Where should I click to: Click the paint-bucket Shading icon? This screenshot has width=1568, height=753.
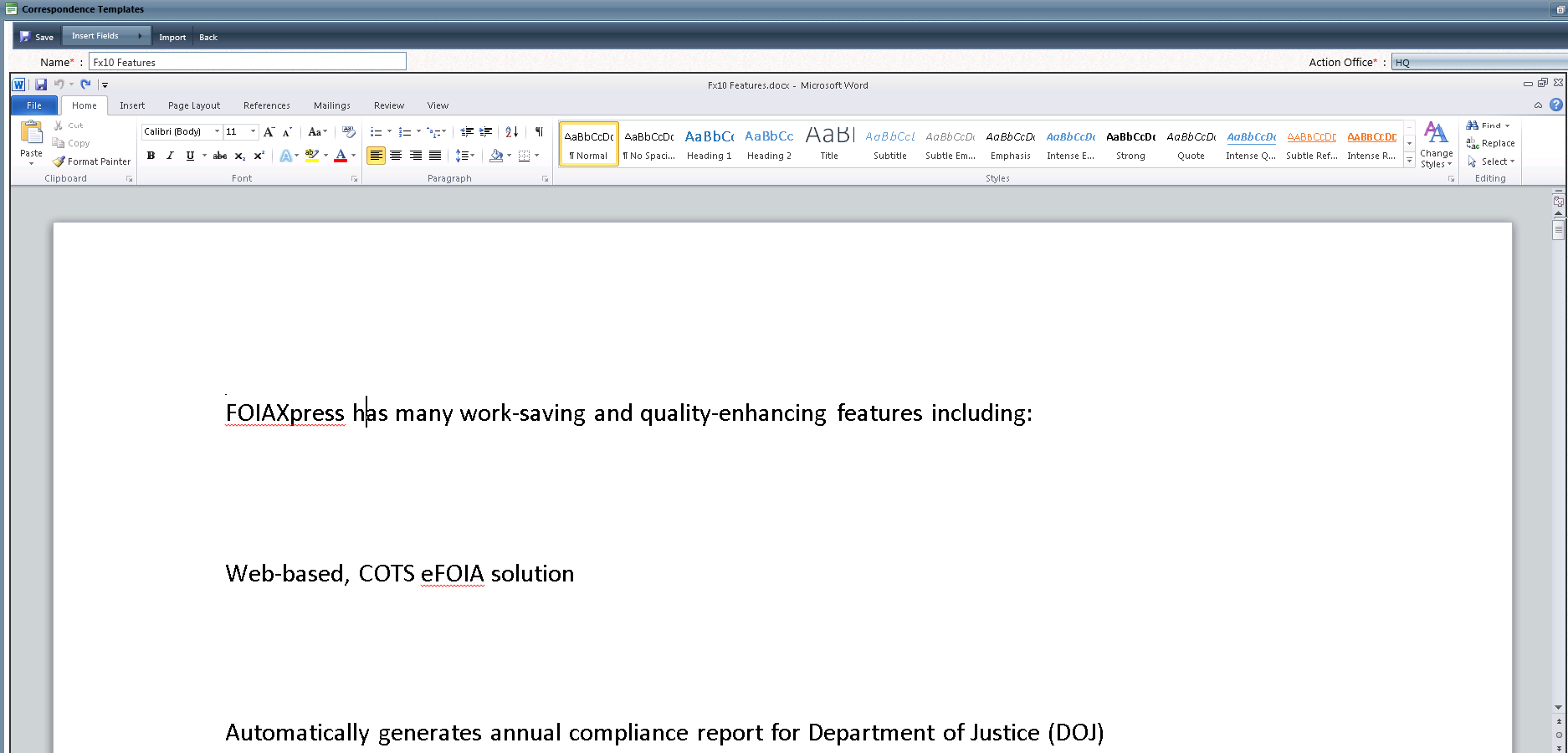(x=496, y=156)
